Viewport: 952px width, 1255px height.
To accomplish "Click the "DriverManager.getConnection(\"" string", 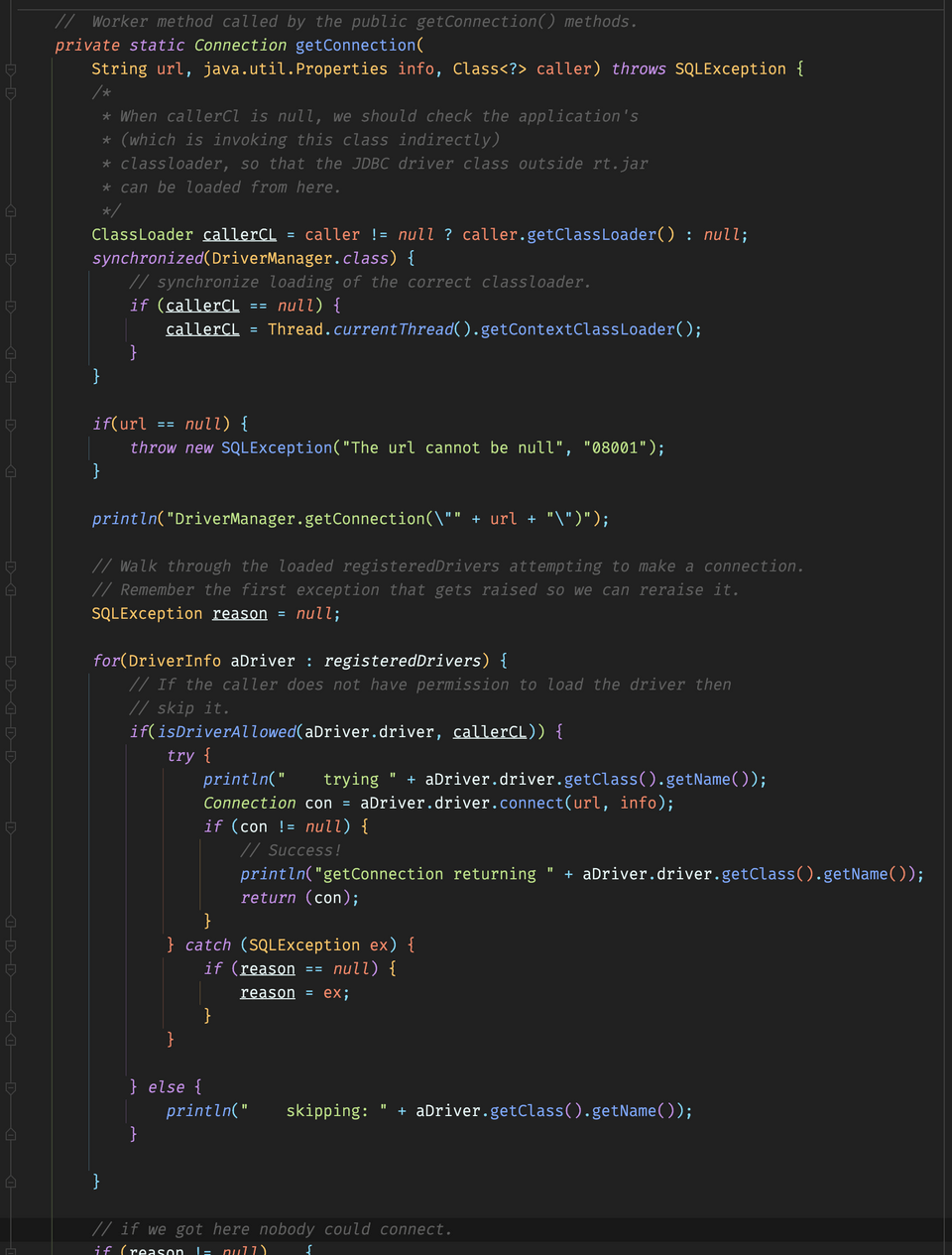I will tap(314, 519).
